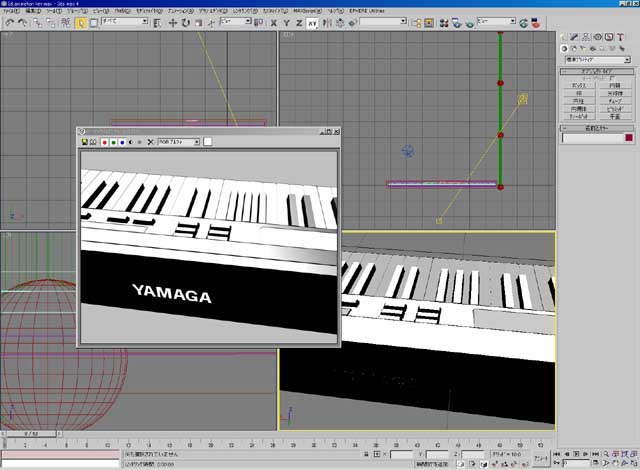Screen dimensions: 640x470
Task: Toggle monochrome display in render window
Action: pyautogui.click(x=140, y=142)
